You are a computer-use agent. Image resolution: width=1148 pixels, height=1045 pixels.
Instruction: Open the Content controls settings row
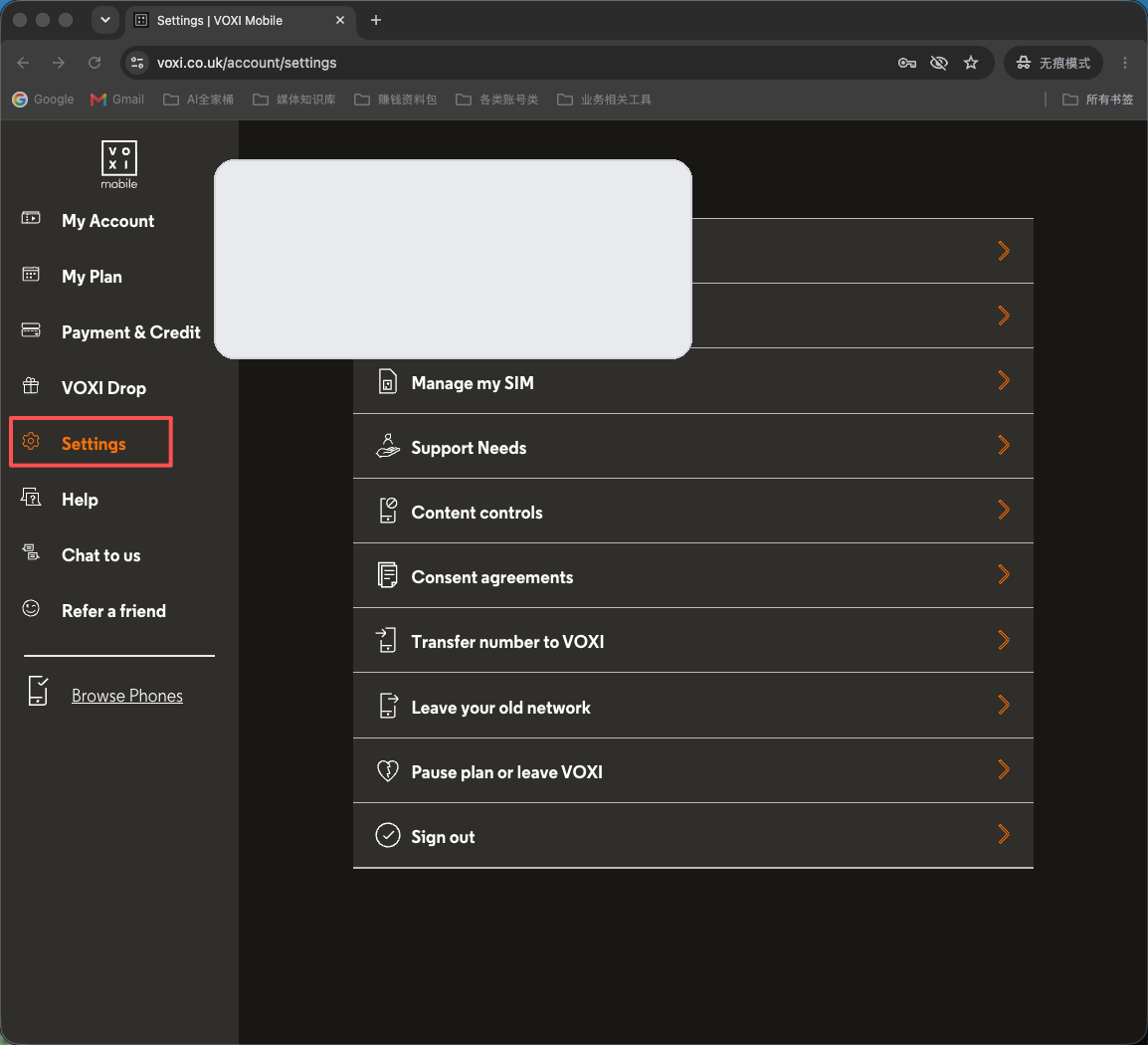pos(692,511)
